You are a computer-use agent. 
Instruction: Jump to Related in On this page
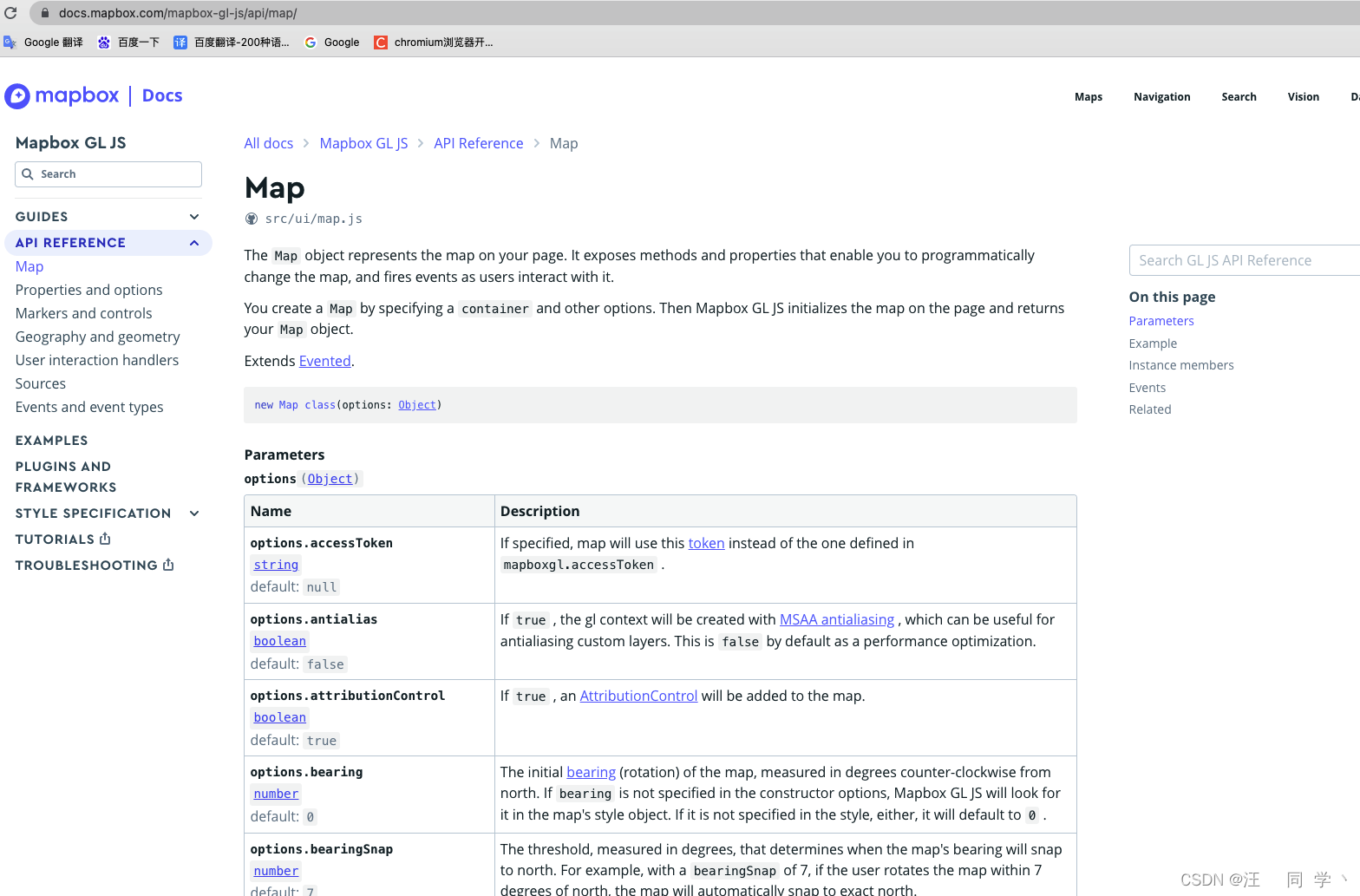point(1150,409)
